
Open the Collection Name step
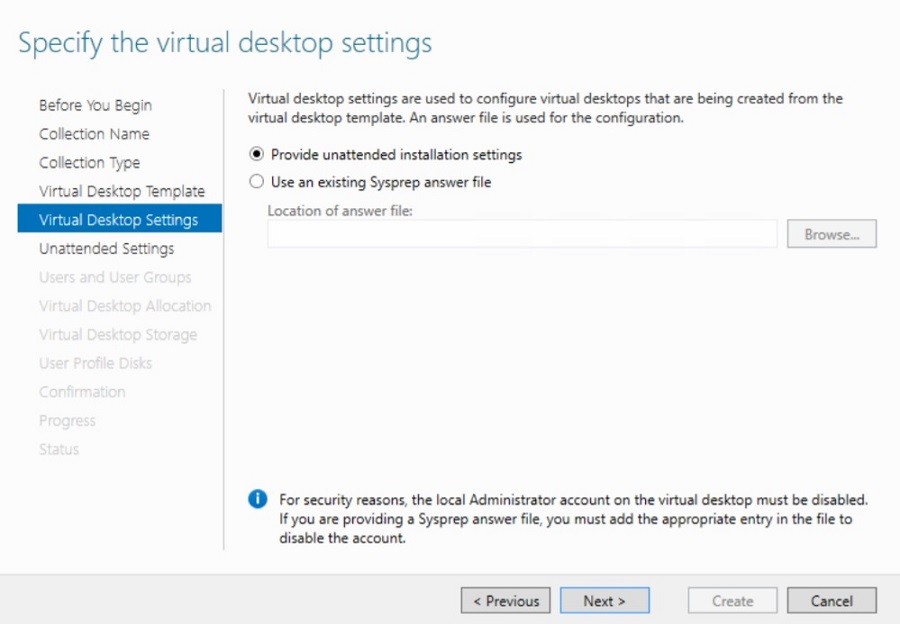pyautogui.click(x=94, y=134)
